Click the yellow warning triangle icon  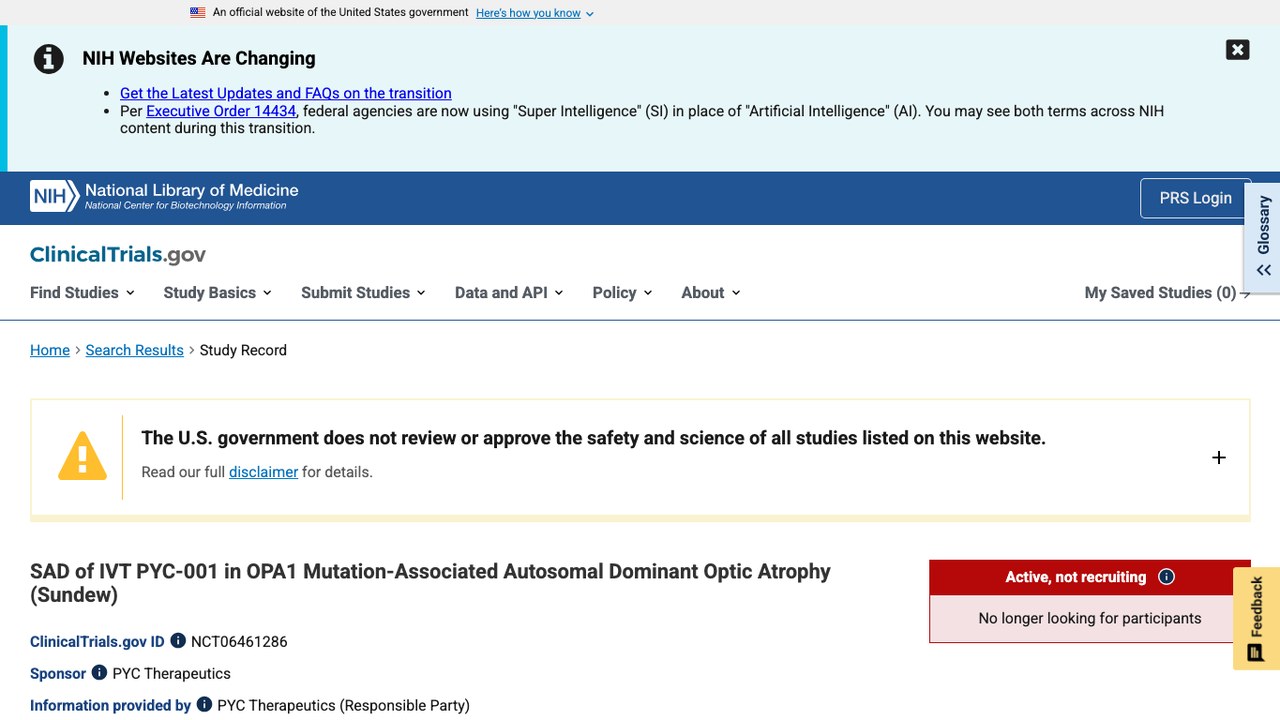click(x=82, y=457)
